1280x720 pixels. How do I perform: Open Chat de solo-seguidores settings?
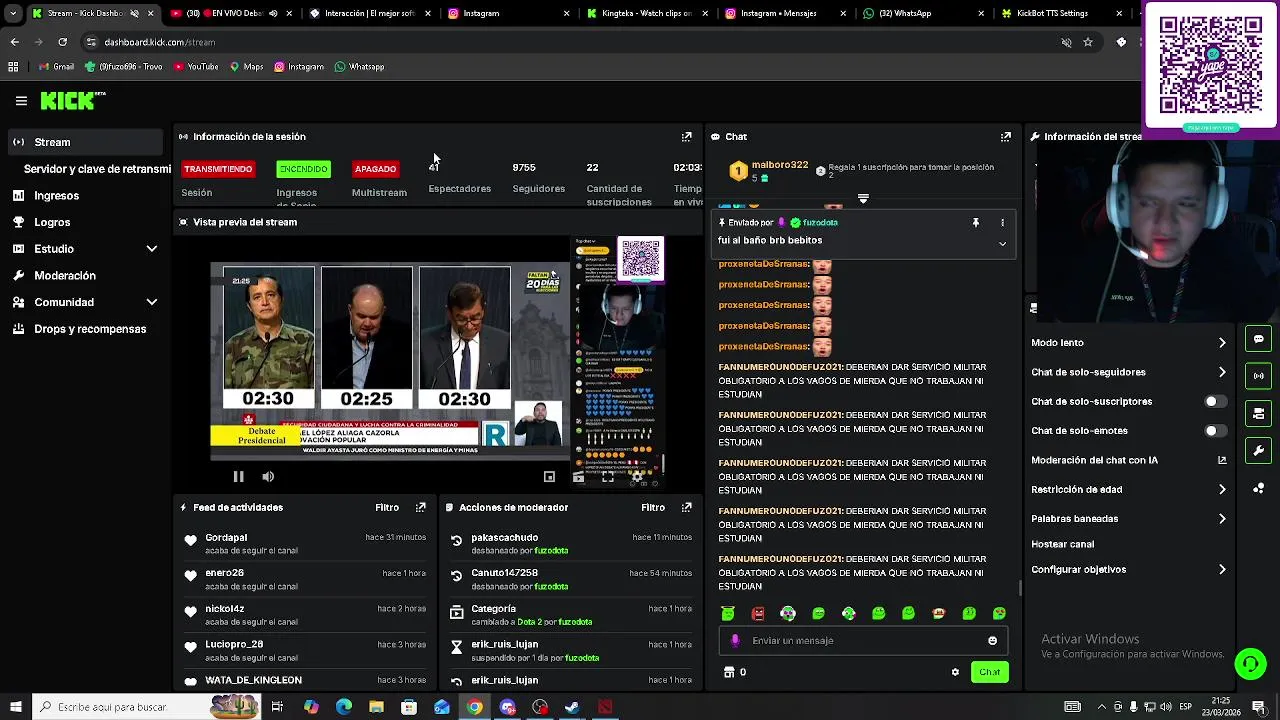click(1128, 372)
